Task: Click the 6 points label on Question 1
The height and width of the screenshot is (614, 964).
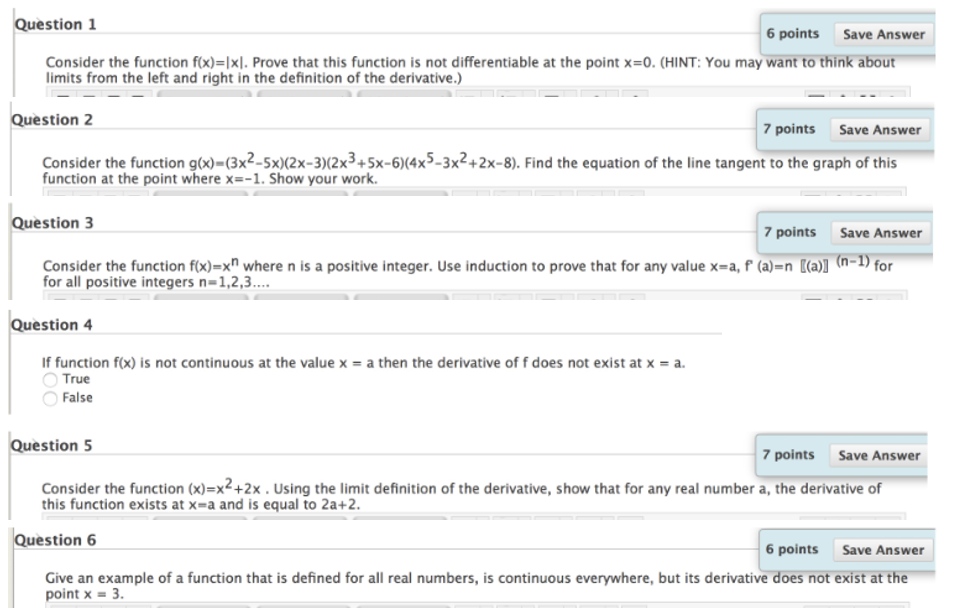Action: [792, 34]
